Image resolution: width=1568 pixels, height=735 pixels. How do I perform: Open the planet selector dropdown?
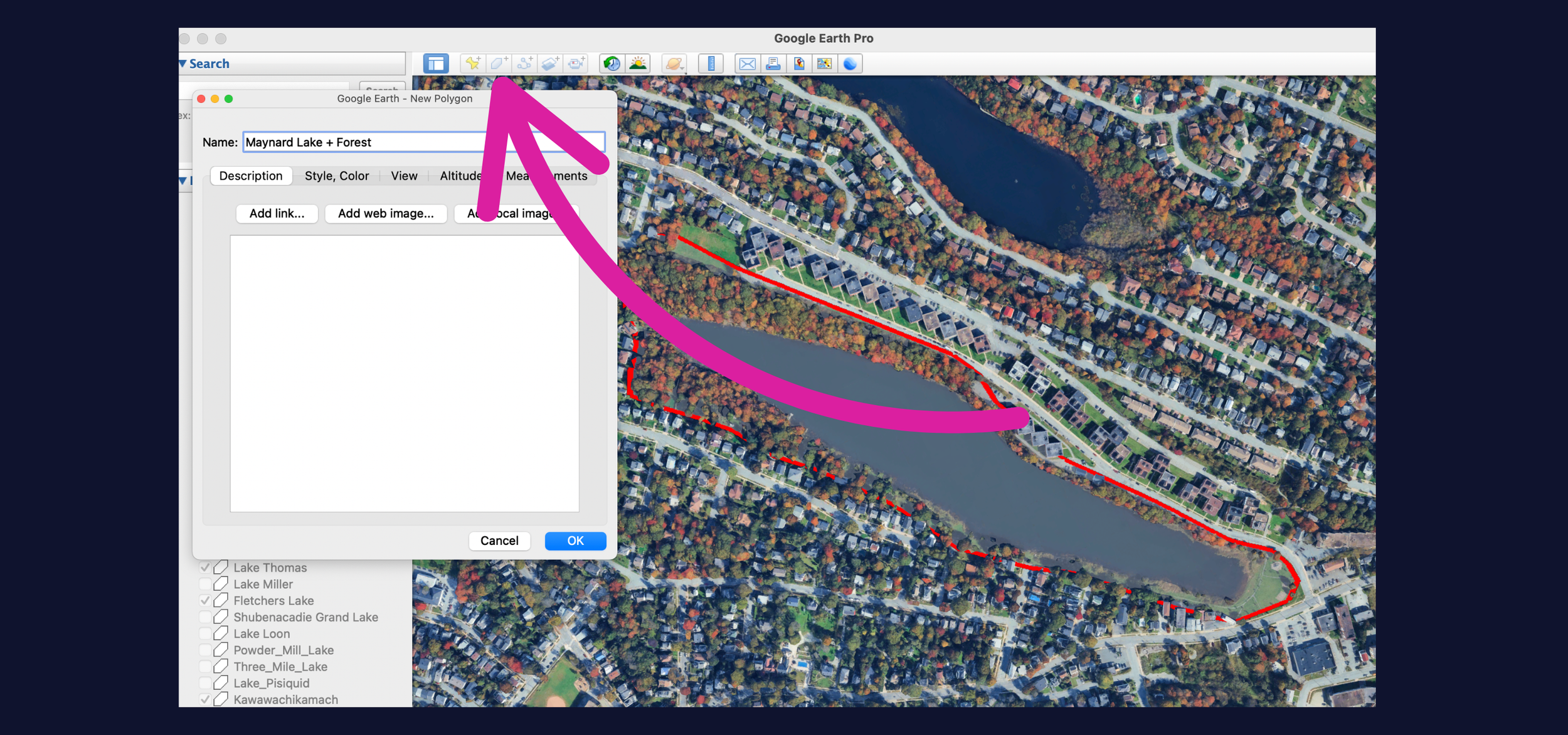pos(674,63)
